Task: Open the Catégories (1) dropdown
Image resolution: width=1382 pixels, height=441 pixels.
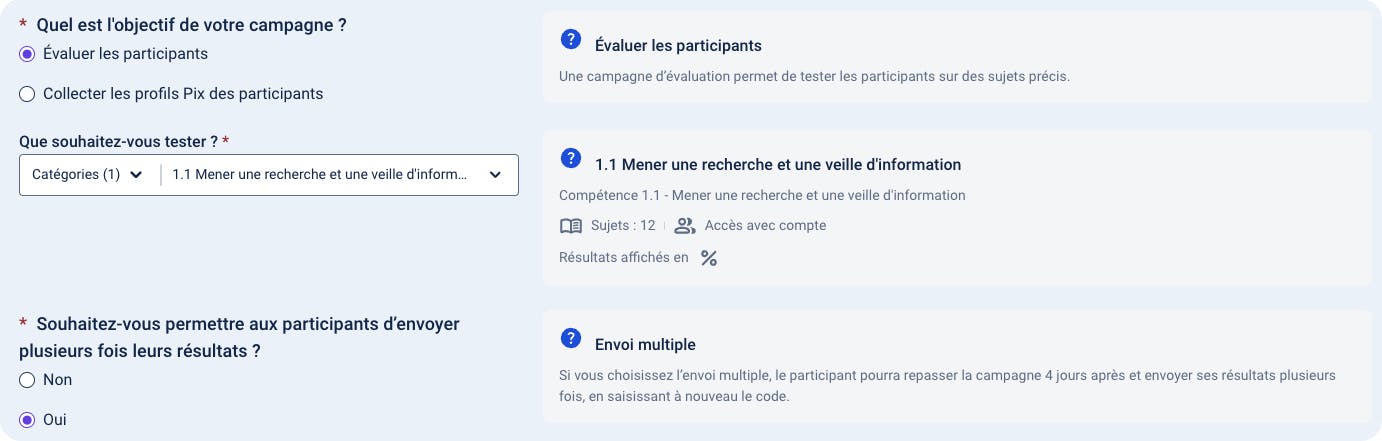Action: point(88,175)
